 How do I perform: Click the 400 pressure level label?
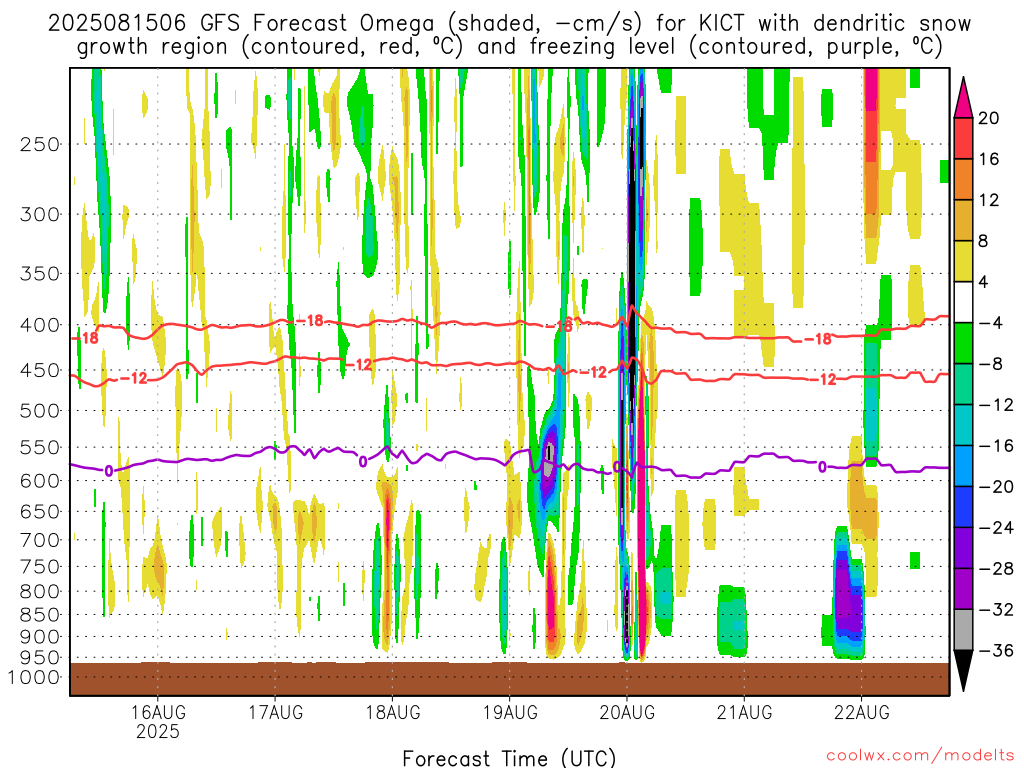click(40, 325)
